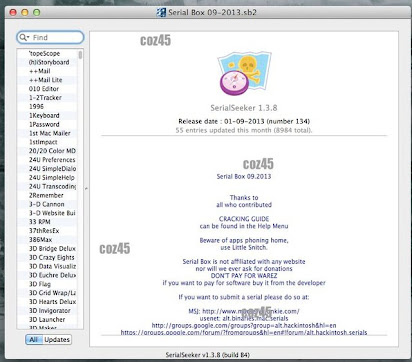Select the 386Max entry
Image resolution: width=412 pixels, height=362 pixels.
coord(47,240)
